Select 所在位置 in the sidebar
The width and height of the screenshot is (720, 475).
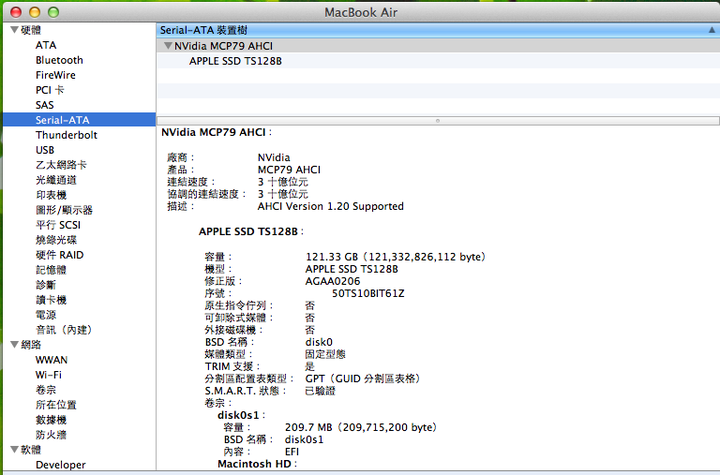[56, 405]
